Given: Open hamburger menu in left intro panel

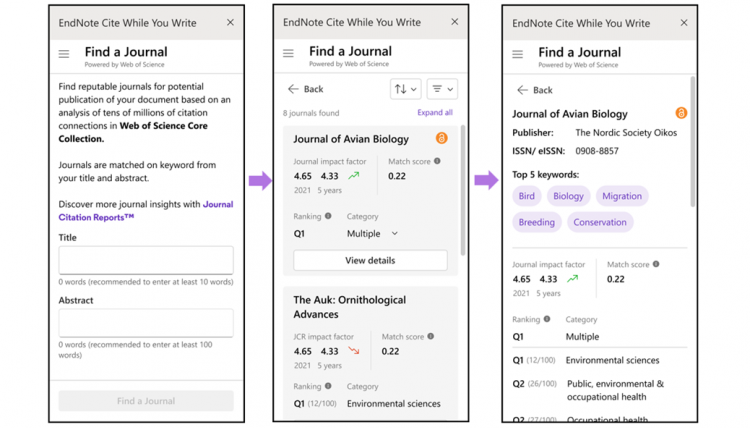Looking at the screenshot, I should coord(64,54).
